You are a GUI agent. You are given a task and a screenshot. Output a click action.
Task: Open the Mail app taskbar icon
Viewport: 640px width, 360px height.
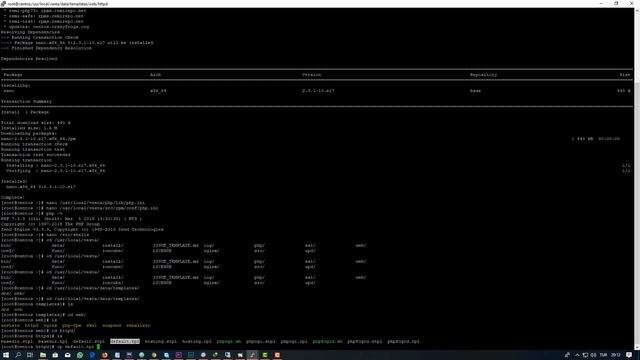68,355
